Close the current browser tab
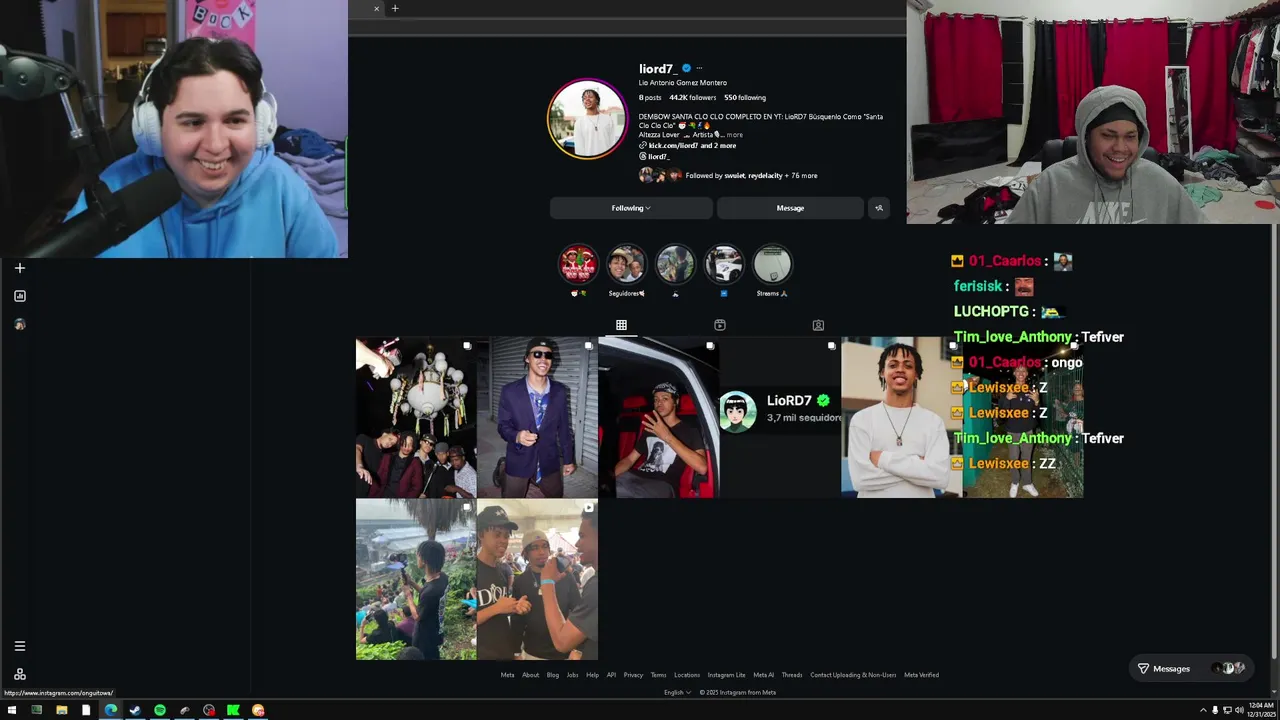 pyautogui.click(x=377, y=9)
